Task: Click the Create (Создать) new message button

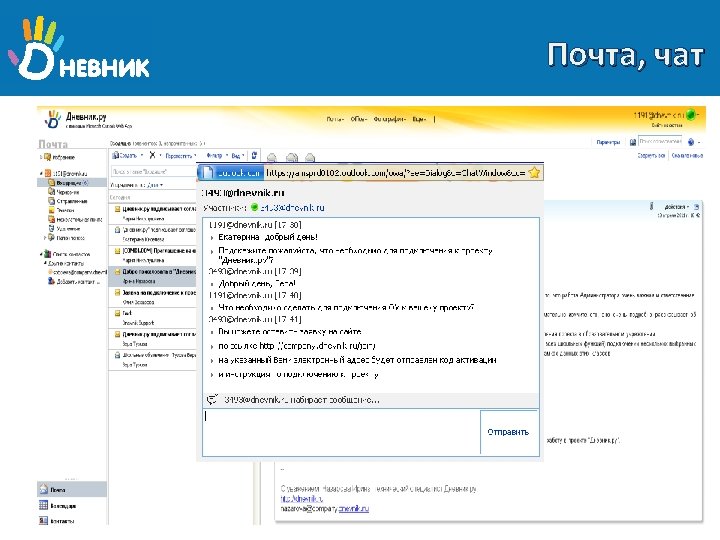Action: (125, 156)
